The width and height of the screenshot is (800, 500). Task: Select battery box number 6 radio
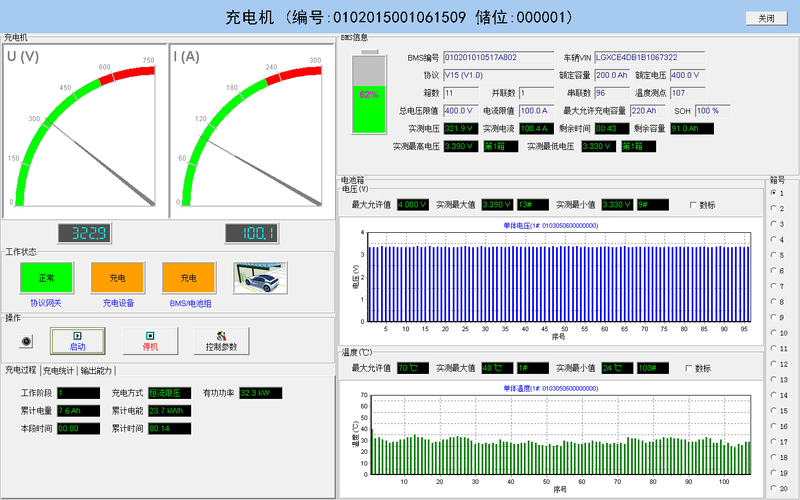[x=773, y=270]
